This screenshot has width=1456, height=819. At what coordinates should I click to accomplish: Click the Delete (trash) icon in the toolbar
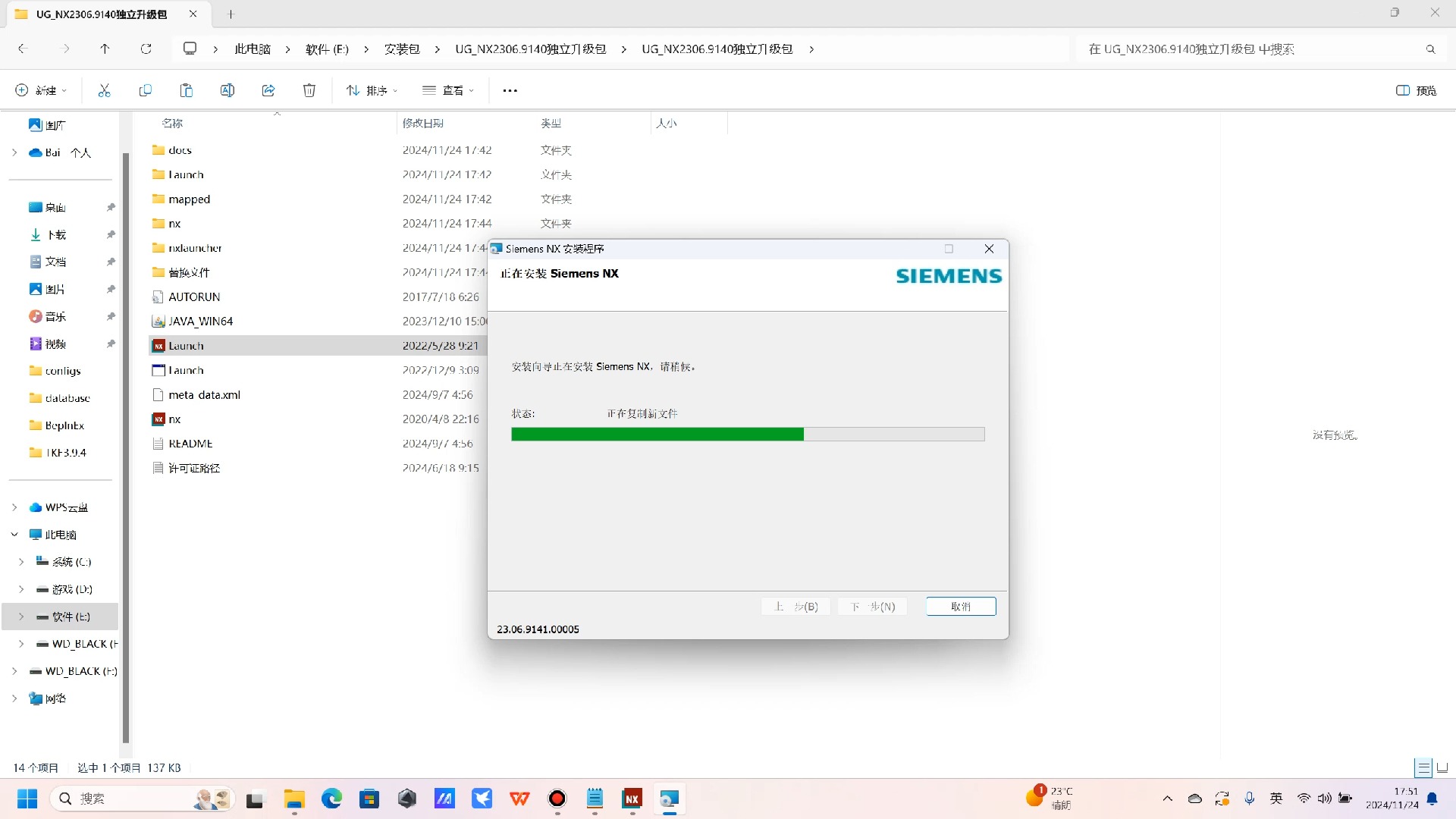[309, 89]
